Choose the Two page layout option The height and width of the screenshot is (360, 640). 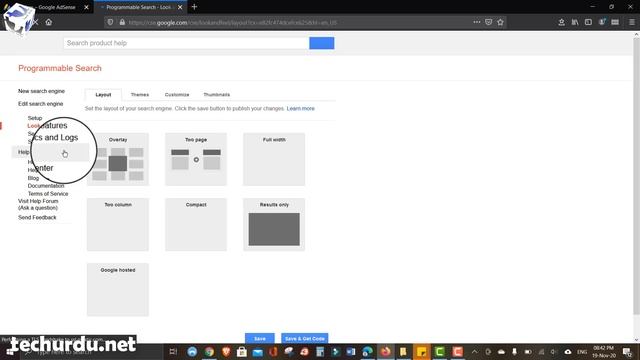(x=196, y=159)
